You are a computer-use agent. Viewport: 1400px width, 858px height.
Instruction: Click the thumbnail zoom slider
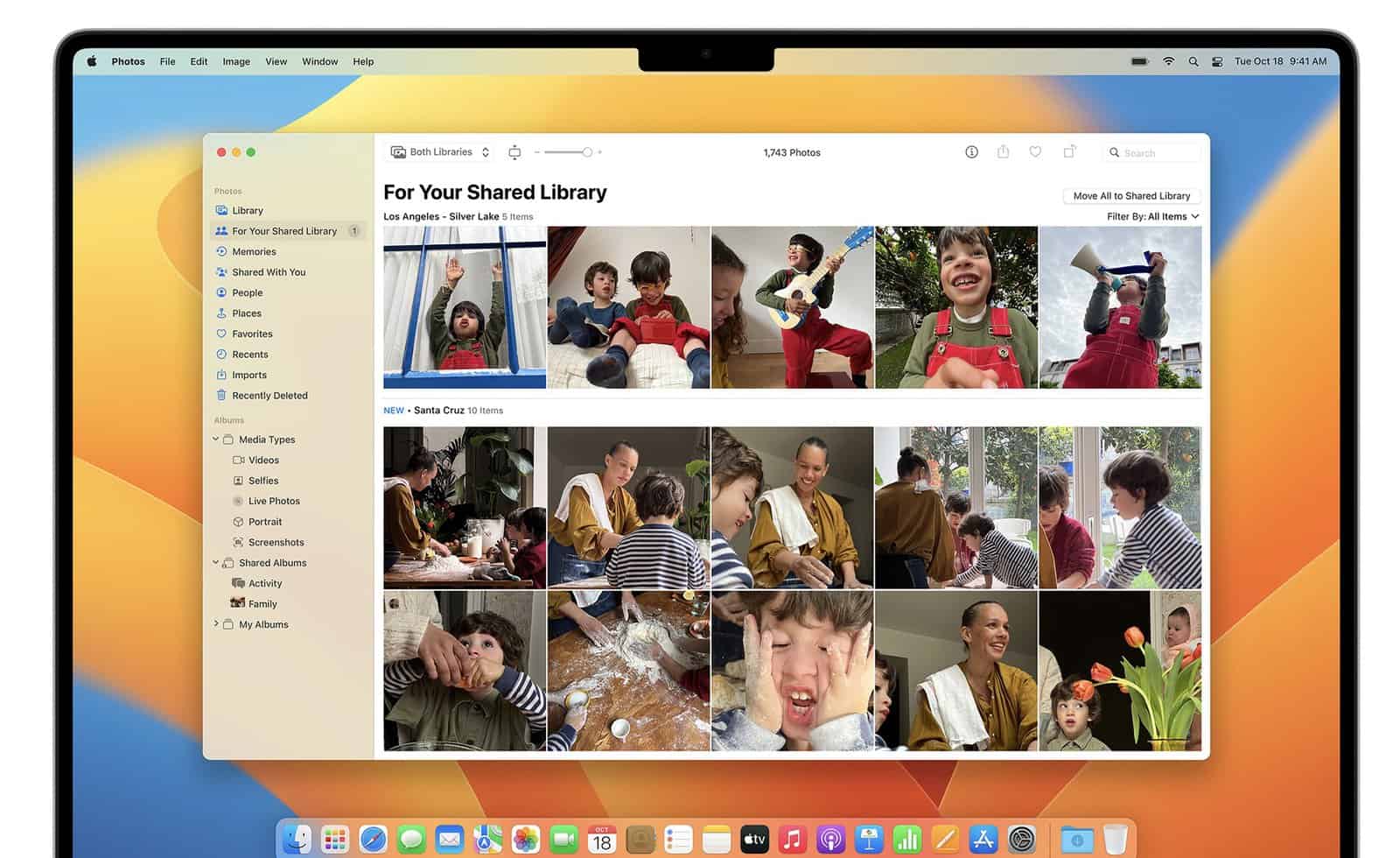[x=569, y=152]
